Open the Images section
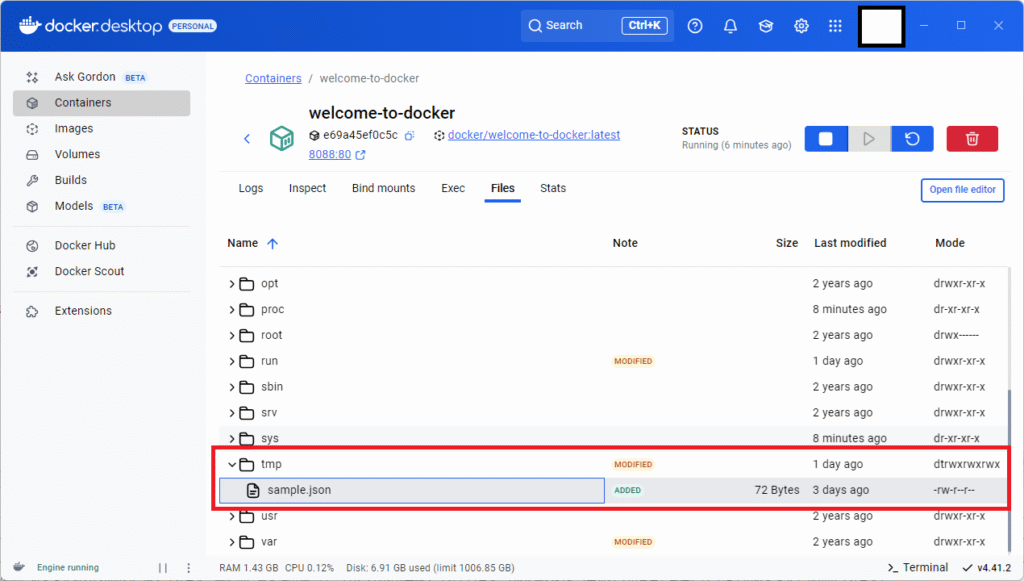The width and height of the screenshot is (1024, 581). [101, 129]
